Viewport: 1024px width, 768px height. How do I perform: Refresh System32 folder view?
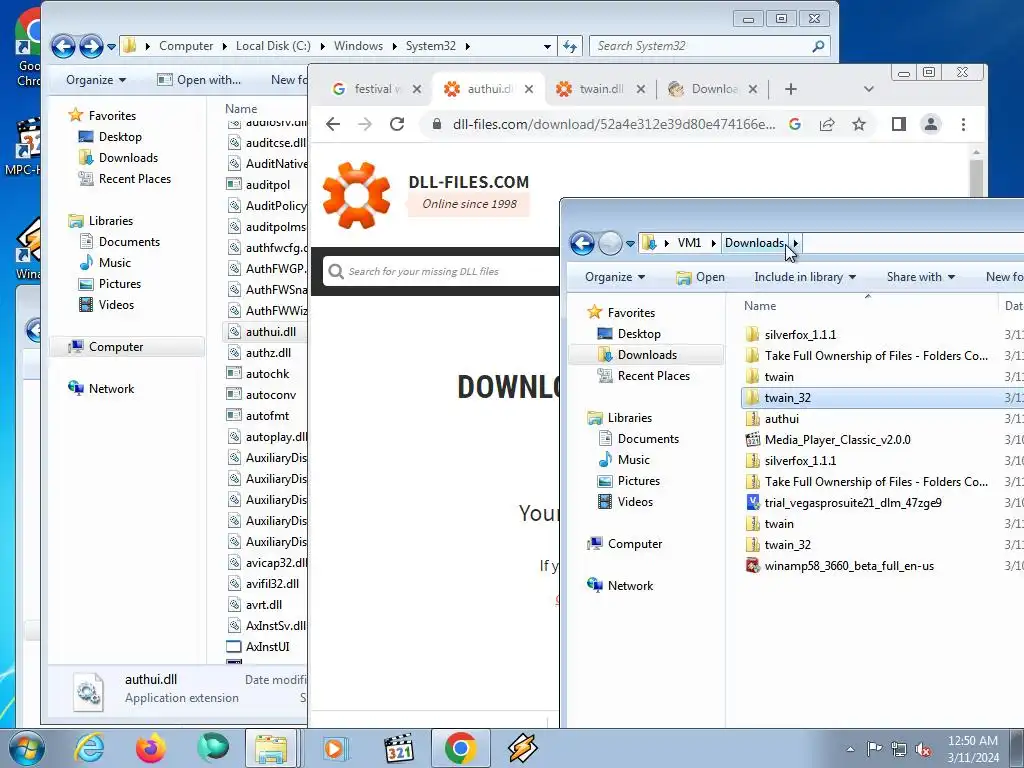[569, 46]
